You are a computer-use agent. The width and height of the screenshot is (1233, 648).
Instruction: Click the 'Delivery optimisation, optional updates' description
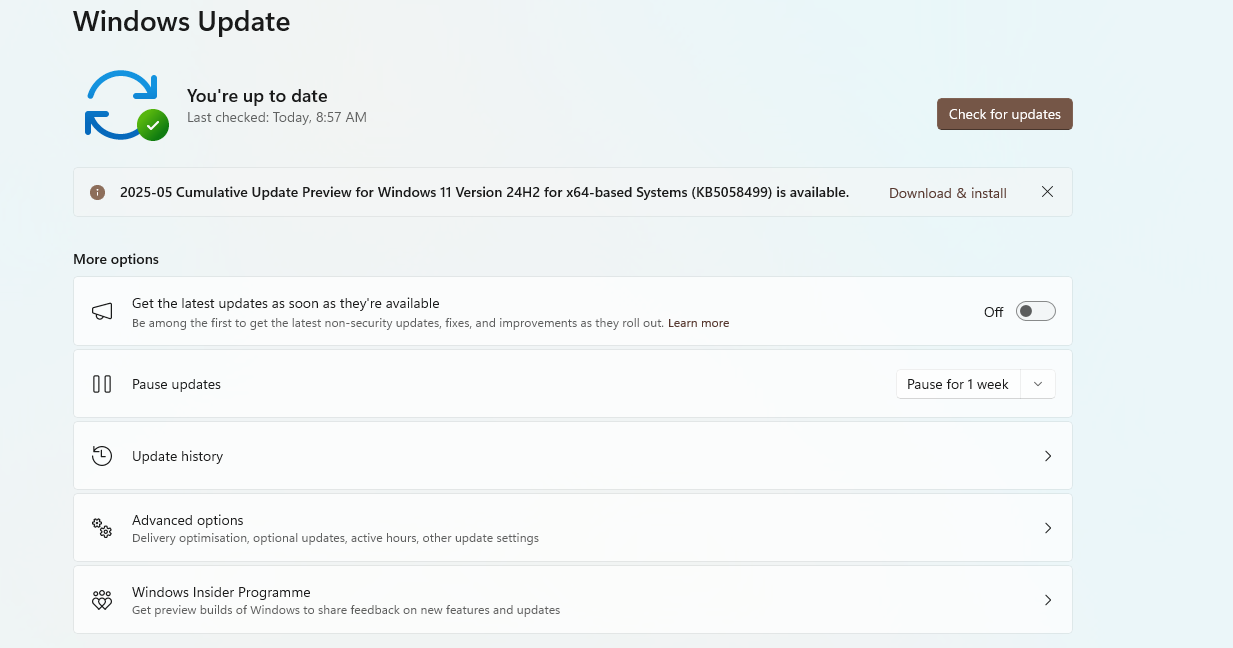point(335,538)
